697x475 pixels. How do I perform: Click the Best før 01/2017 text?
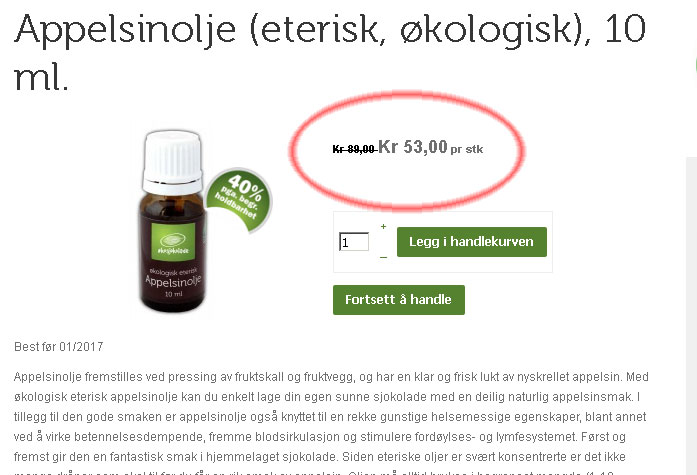point(59,347)
